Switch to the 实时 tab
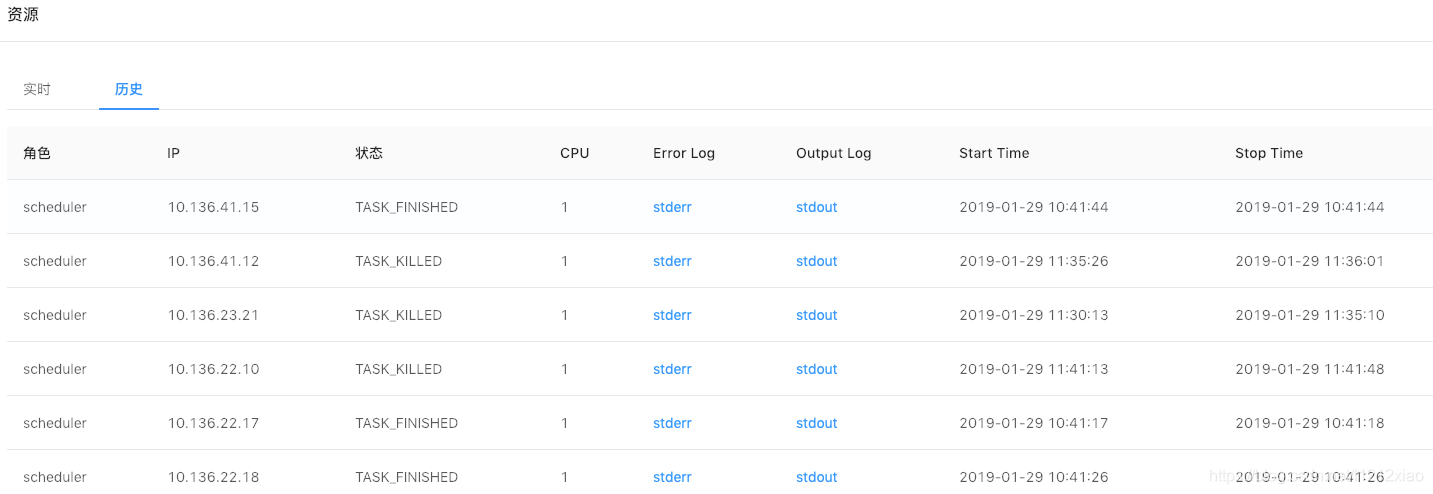This screenshot has height=494, width=1433. point(37,89)
